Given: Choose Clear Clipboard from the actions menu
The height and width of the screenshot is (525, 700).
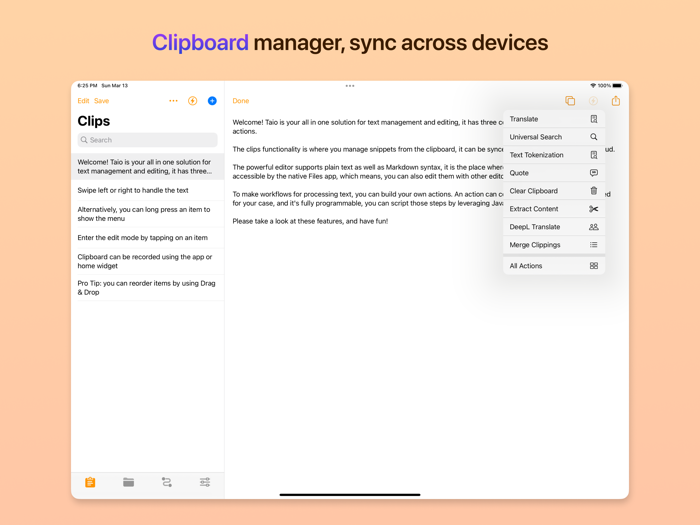Looking at the screenshot, I should point(554,191).
